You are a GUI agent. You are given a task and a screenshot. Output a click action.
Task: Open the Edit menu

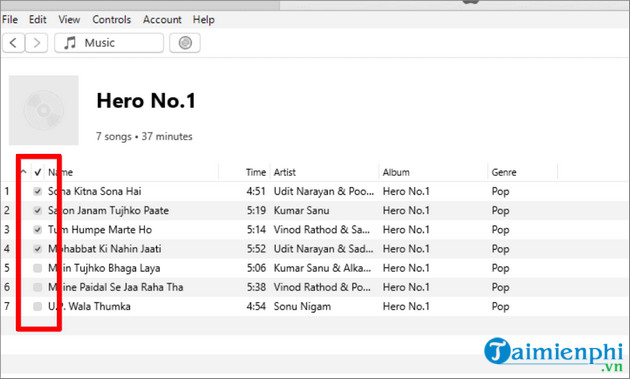pyautogui.click(x=37, y=19)
